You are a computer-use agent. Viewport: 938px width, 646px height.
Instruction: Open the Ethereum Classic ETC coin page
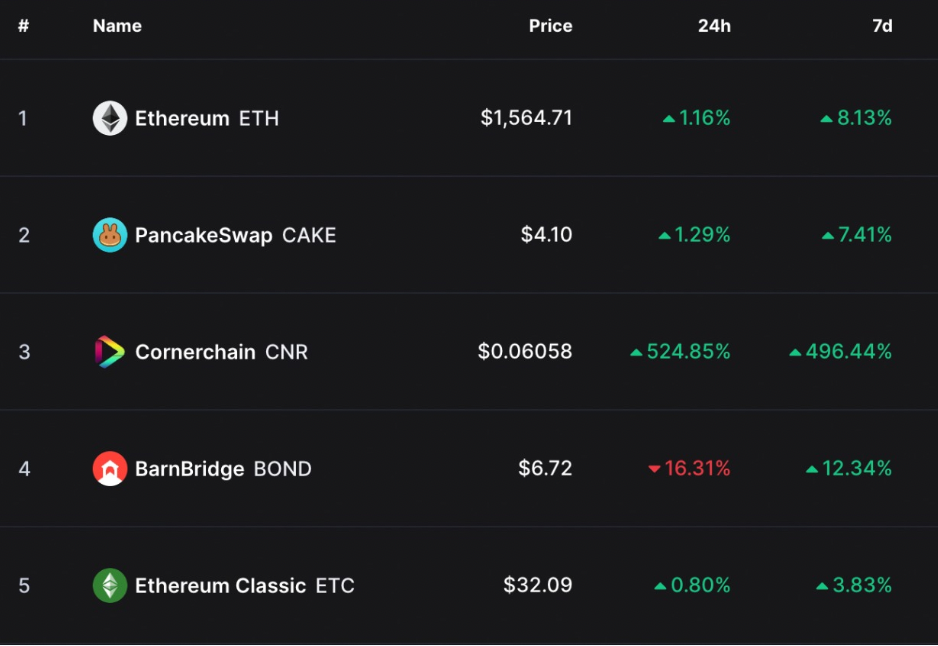[x=244, y=585]
